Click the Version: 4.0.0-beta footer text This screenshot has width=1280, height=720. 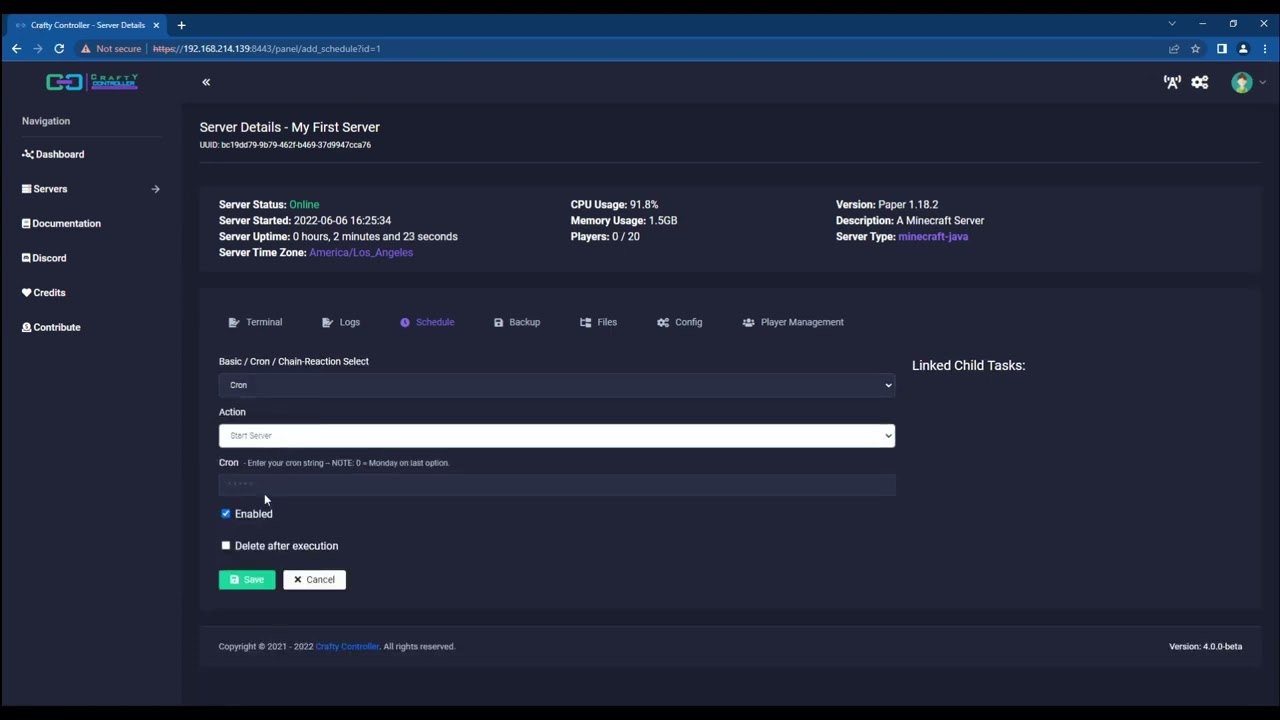[x=1205, y=647]
